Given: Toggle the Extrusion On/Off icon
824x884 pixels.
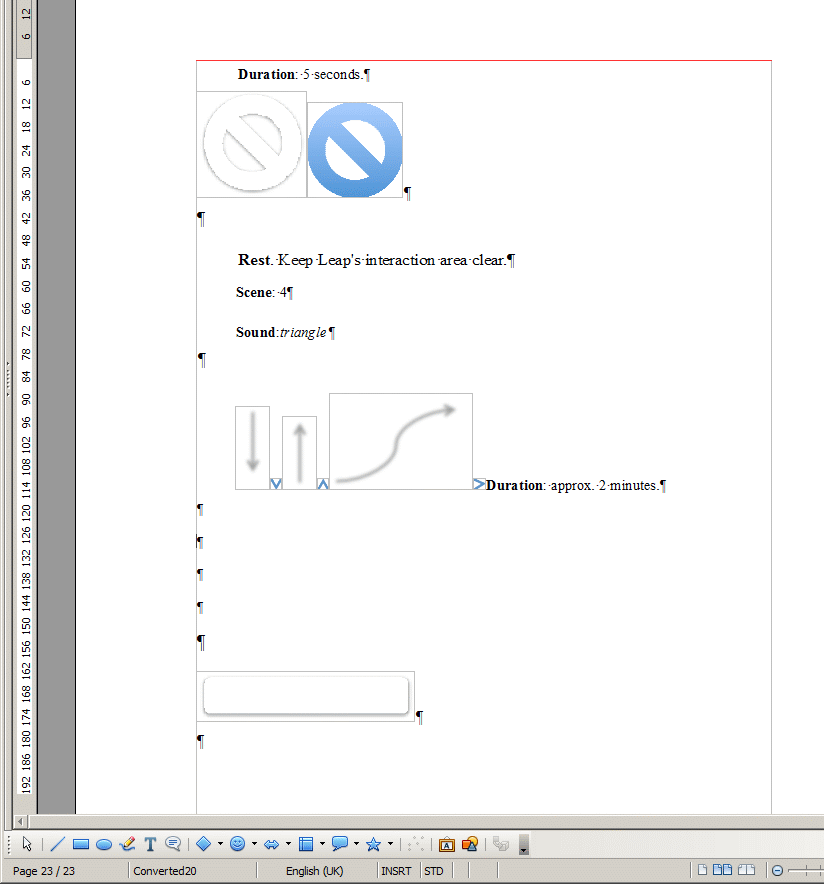Looking at the screenshot, I should point(501,844).
